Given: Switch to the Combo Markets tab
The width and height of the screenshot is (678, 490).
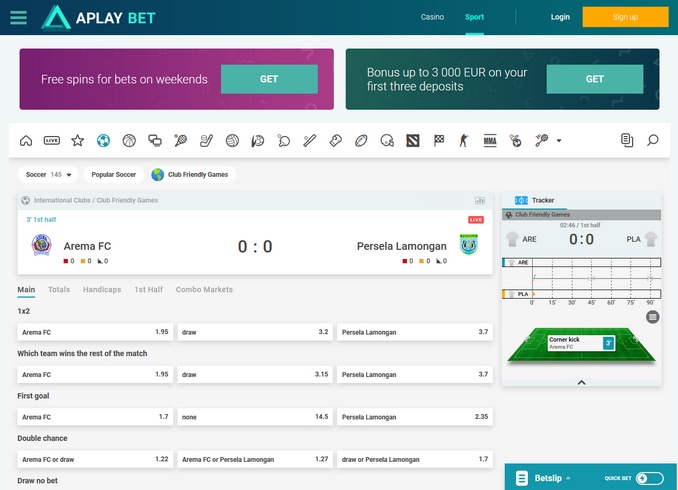Looking at the screenshot, I should [204, 289].
